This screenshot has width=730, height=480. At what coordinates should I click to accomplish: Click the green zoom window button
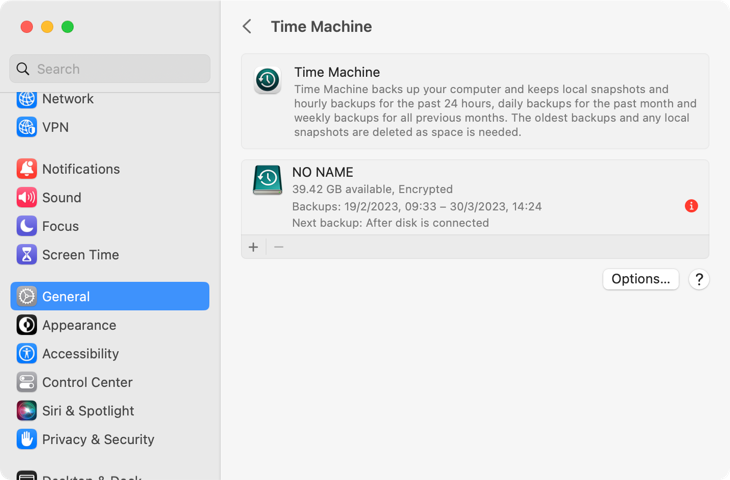click(68, 27)
